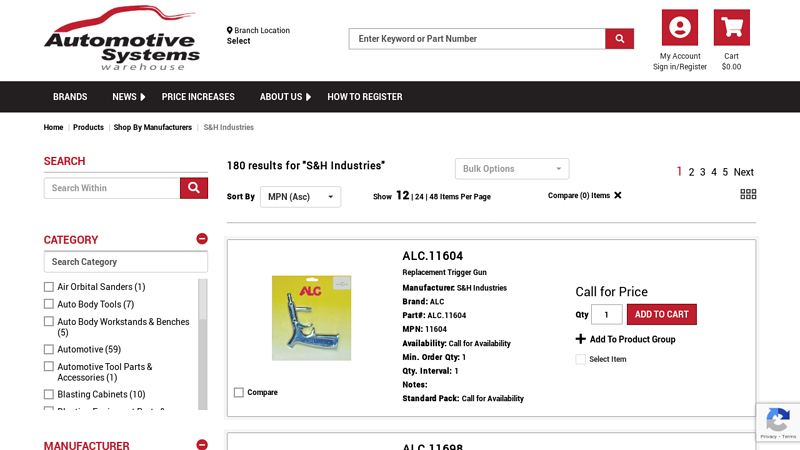The image size is (800, 450).
Task: Click Add To Product Group link
Action: point(632,339)
